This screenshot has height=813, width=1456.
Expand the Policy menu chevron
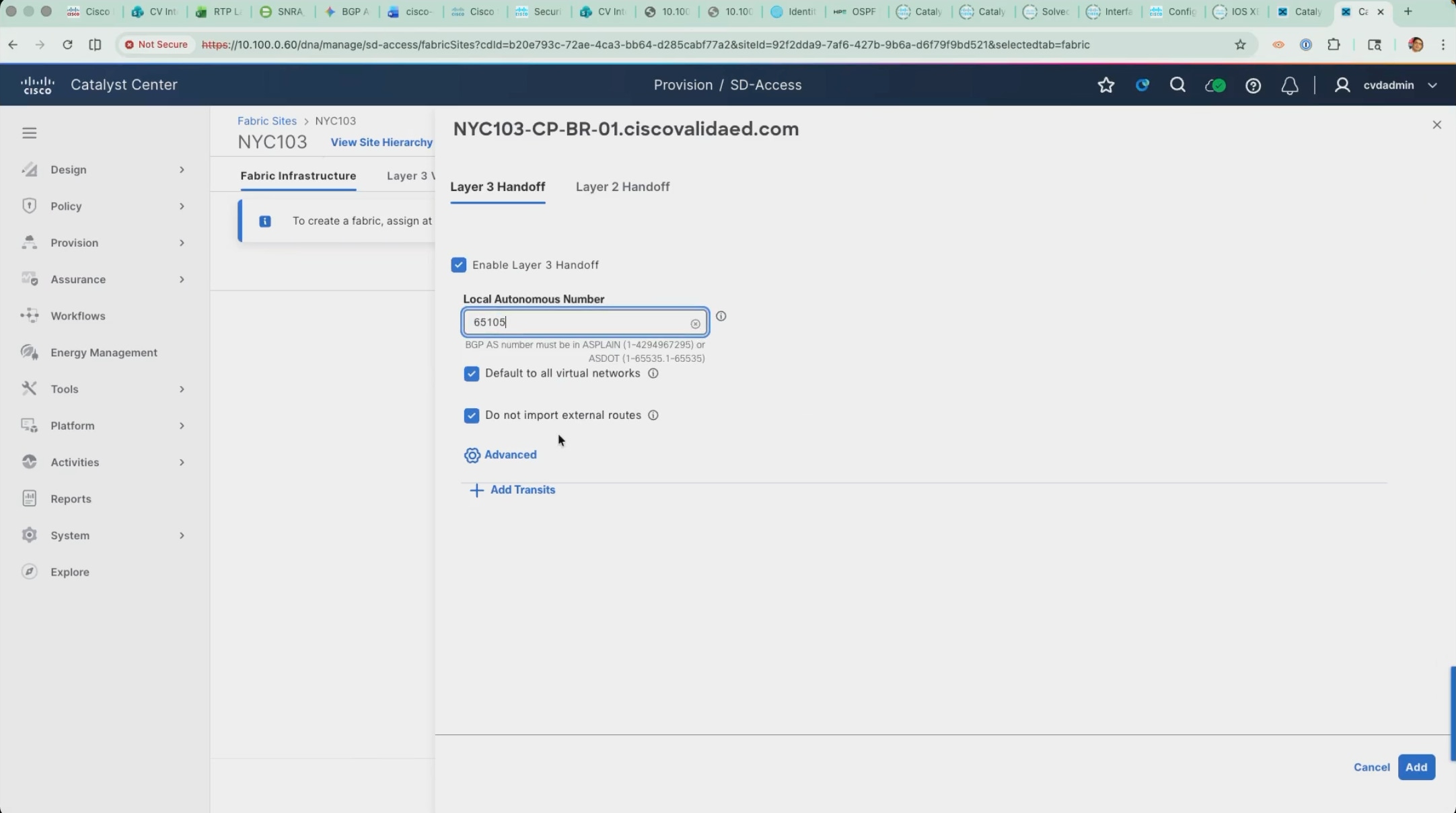click(182, 206)
